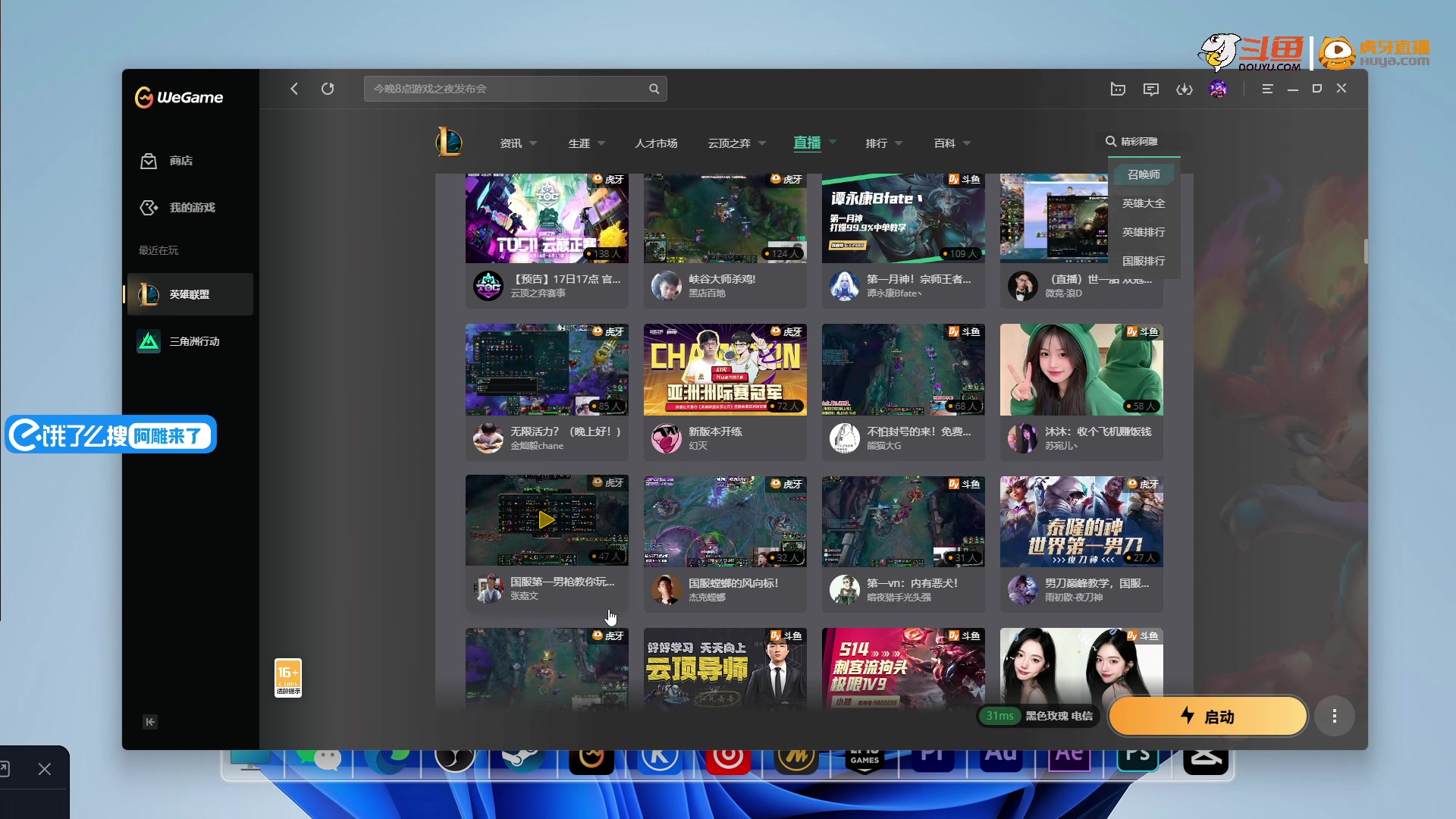Click the 启动 launch button
This screenshot has width=1456, height=819.
pos(1208,716)
